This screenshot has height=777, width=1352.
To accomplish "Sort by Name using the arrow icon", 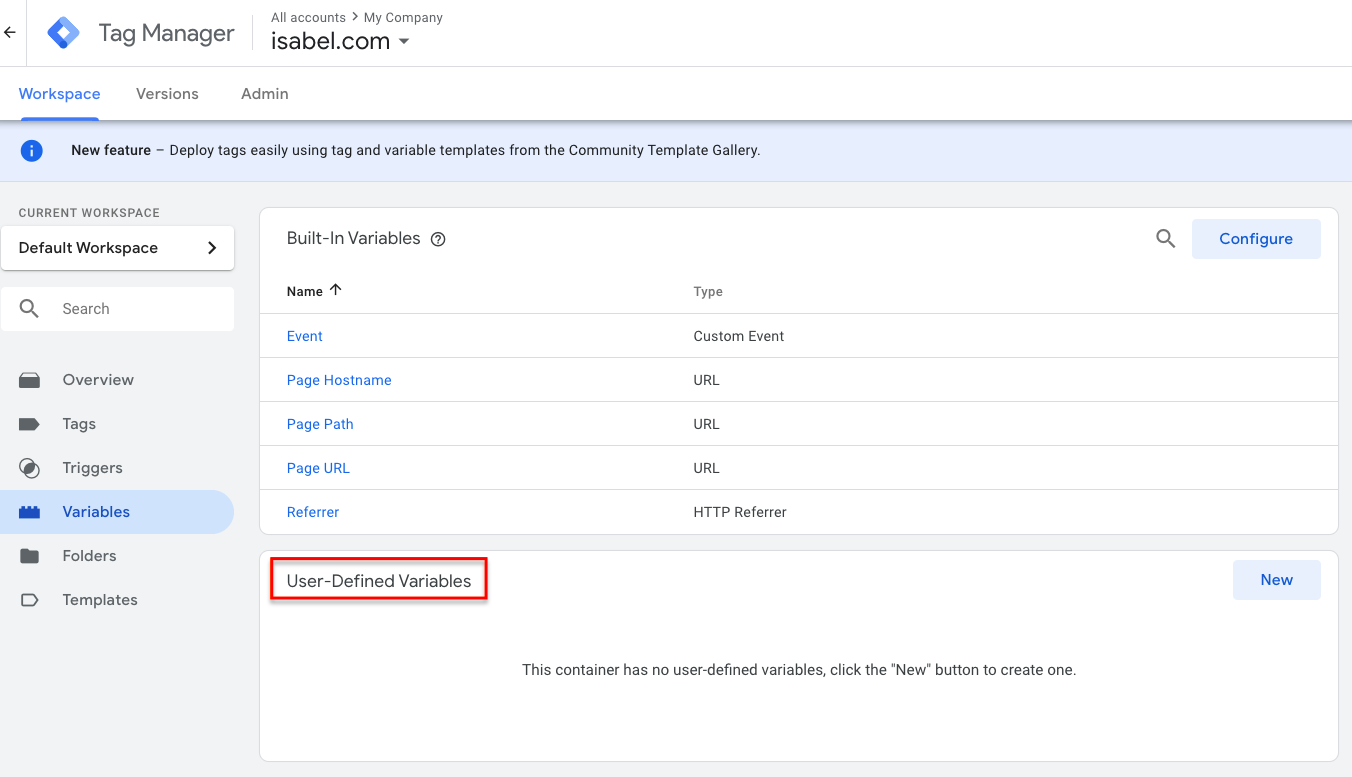I will pos(336,290).
